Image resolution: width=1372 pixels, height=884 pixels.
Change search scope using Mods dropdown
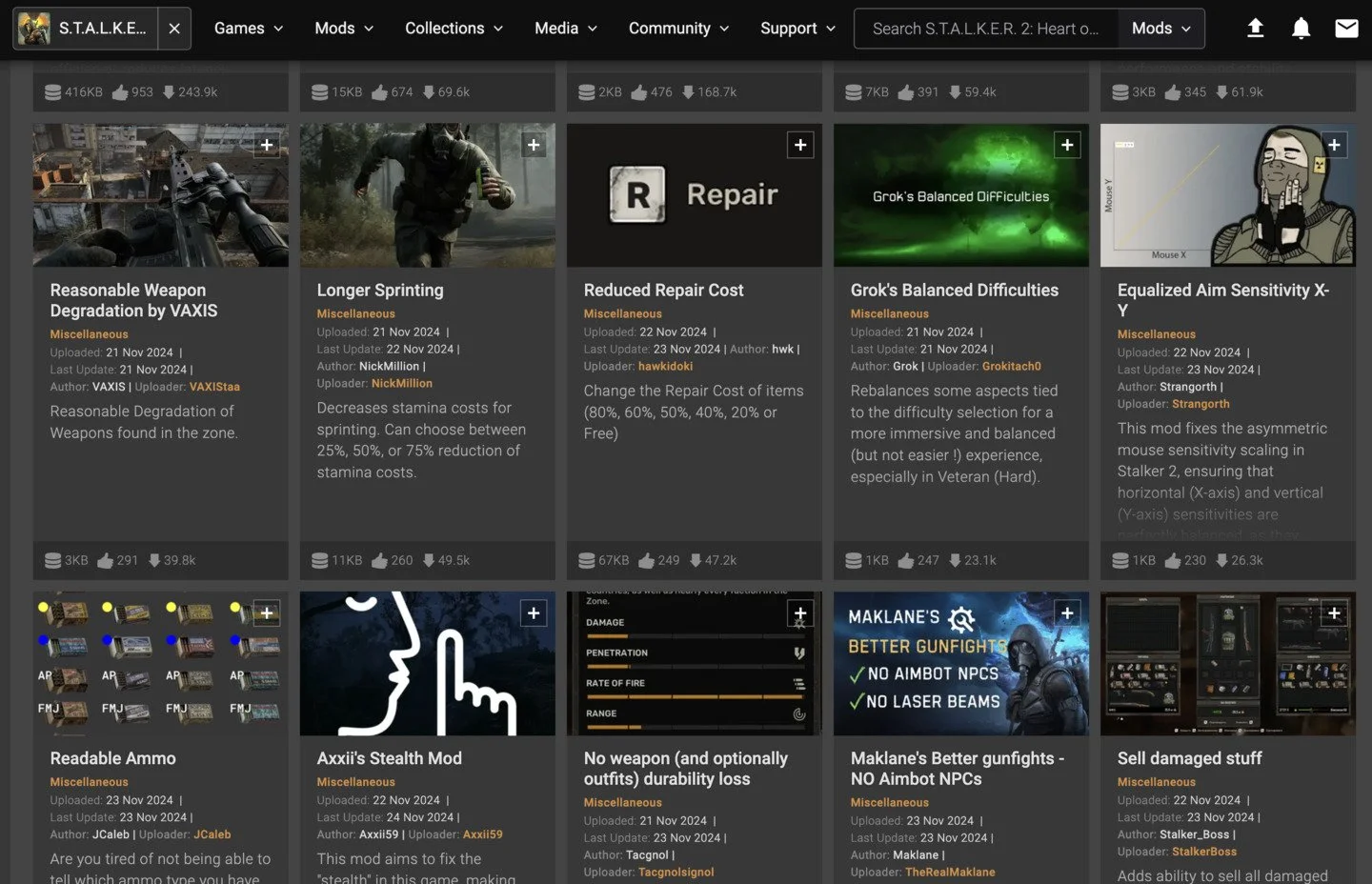1161,29
